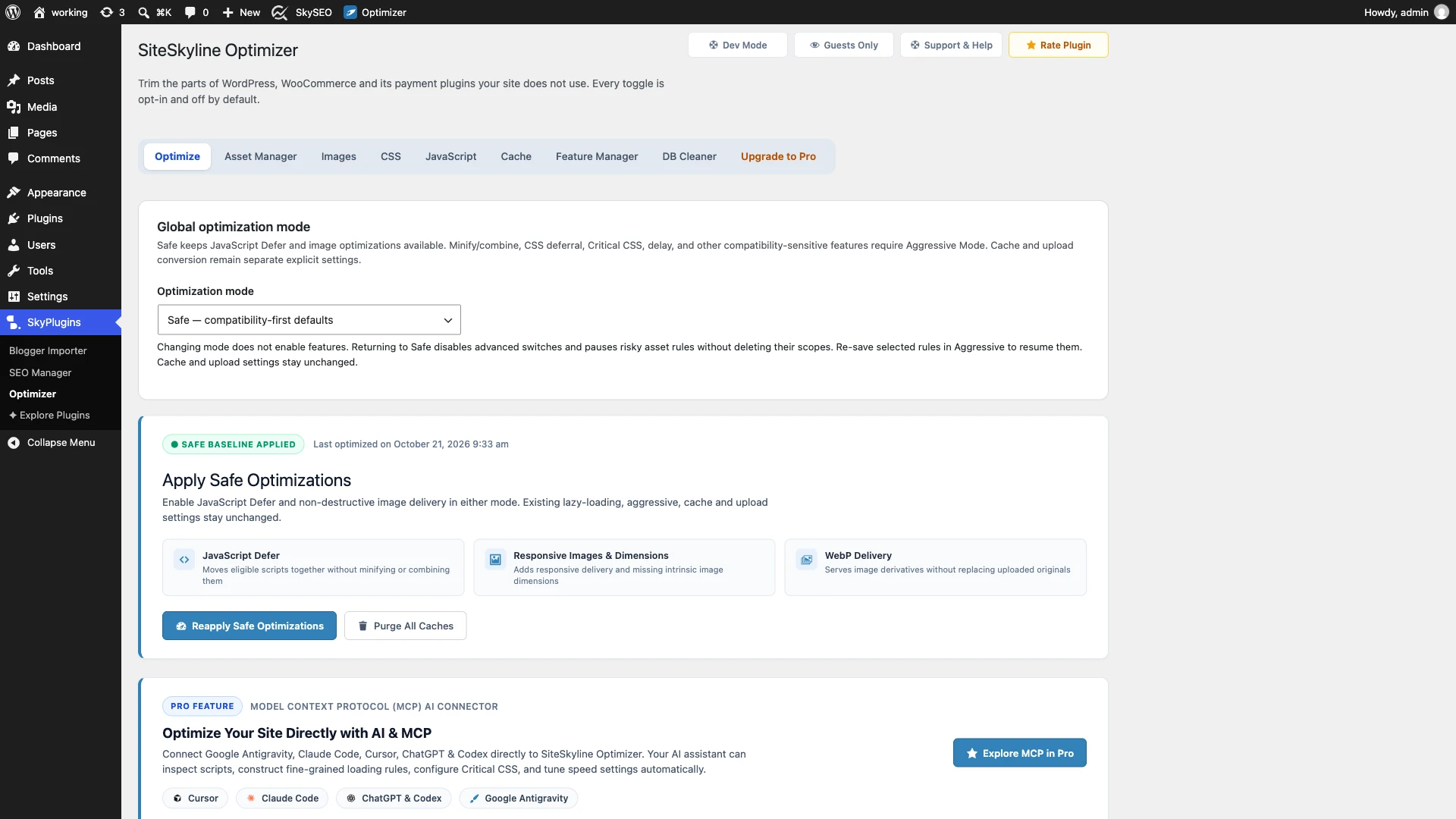Screen dimensions: 1456x819
Task: Click the Tools wrench icon
Action: point(14,271)
